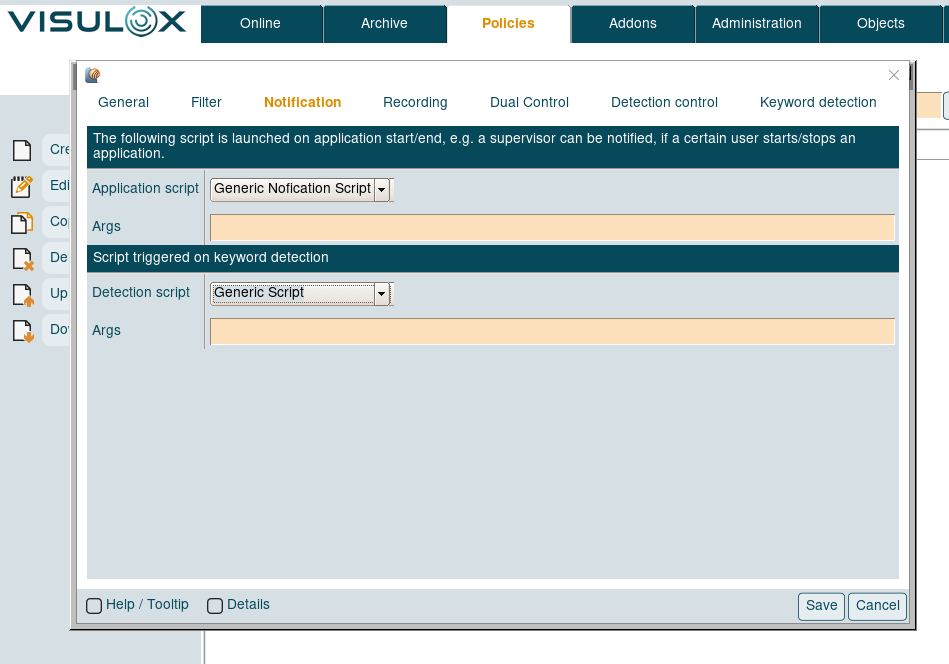949x664 pixels.
Task: Focus the Application script Args field
Action: pyautogui.click(x=551, y=228)
